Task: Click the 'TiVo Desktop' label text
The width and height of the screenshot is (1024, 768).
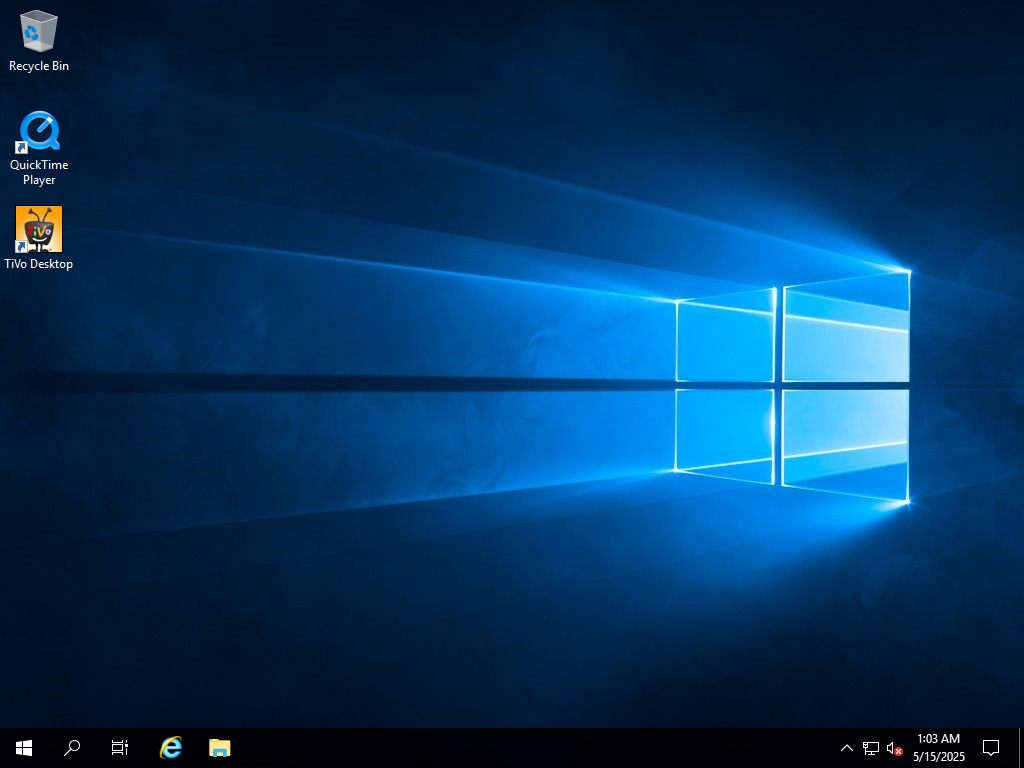Action: 39,264
